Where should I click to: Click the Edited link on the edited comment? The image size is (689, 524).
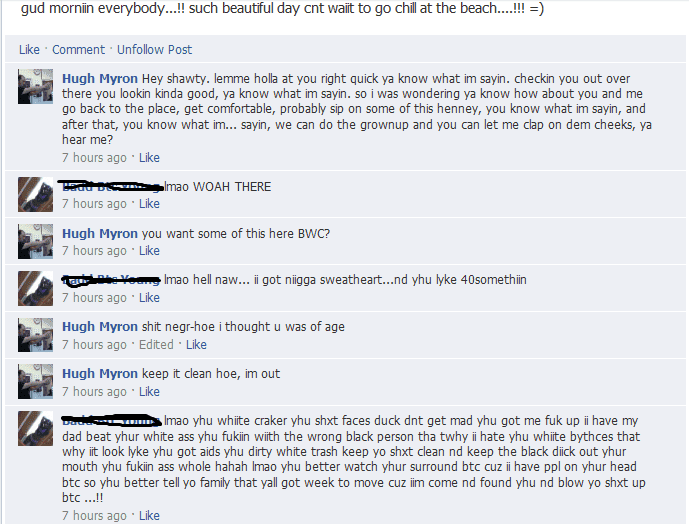tap(156, 345)
